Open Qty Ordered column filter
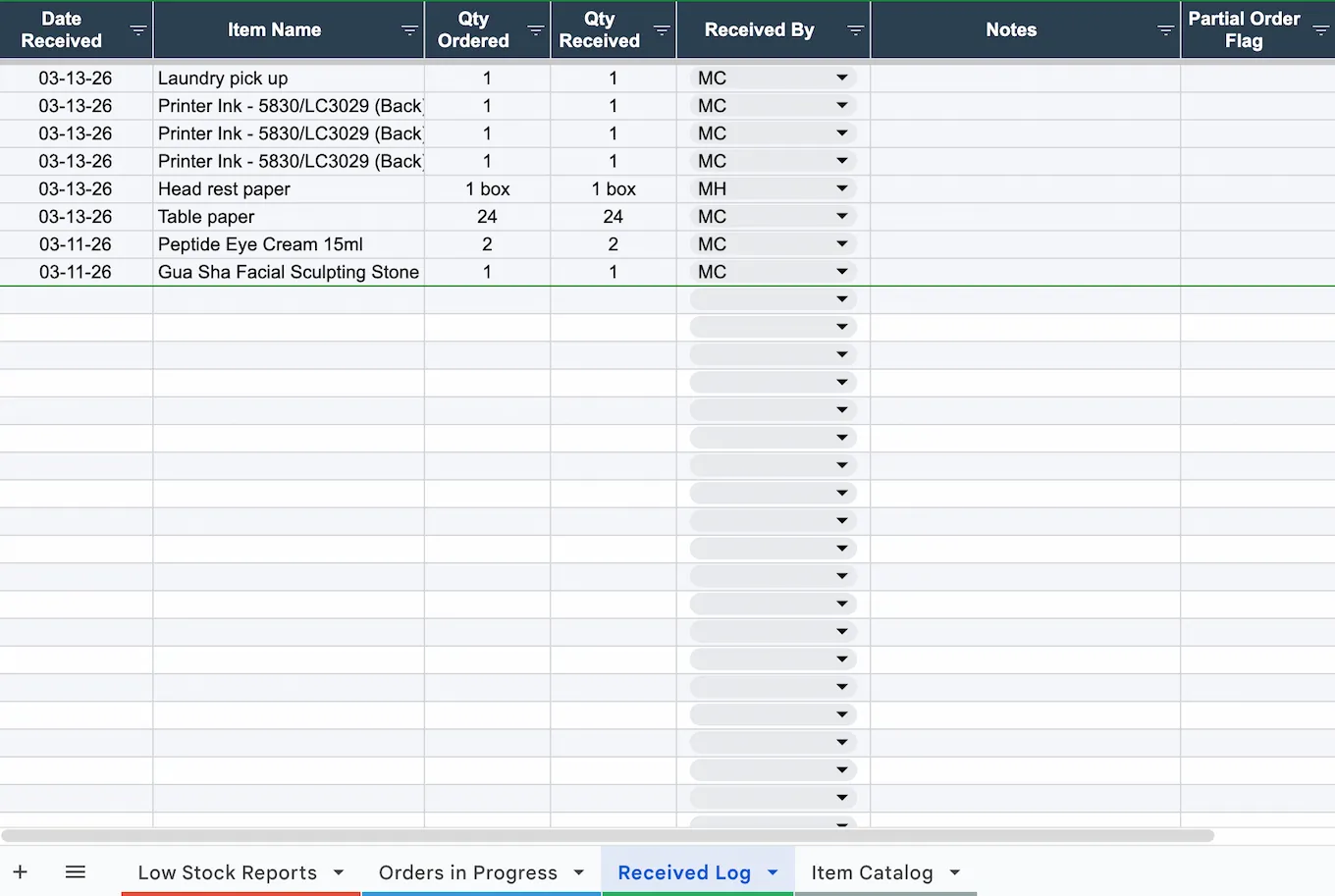This screenshot has height=896, width=1335. pos(536,29)
